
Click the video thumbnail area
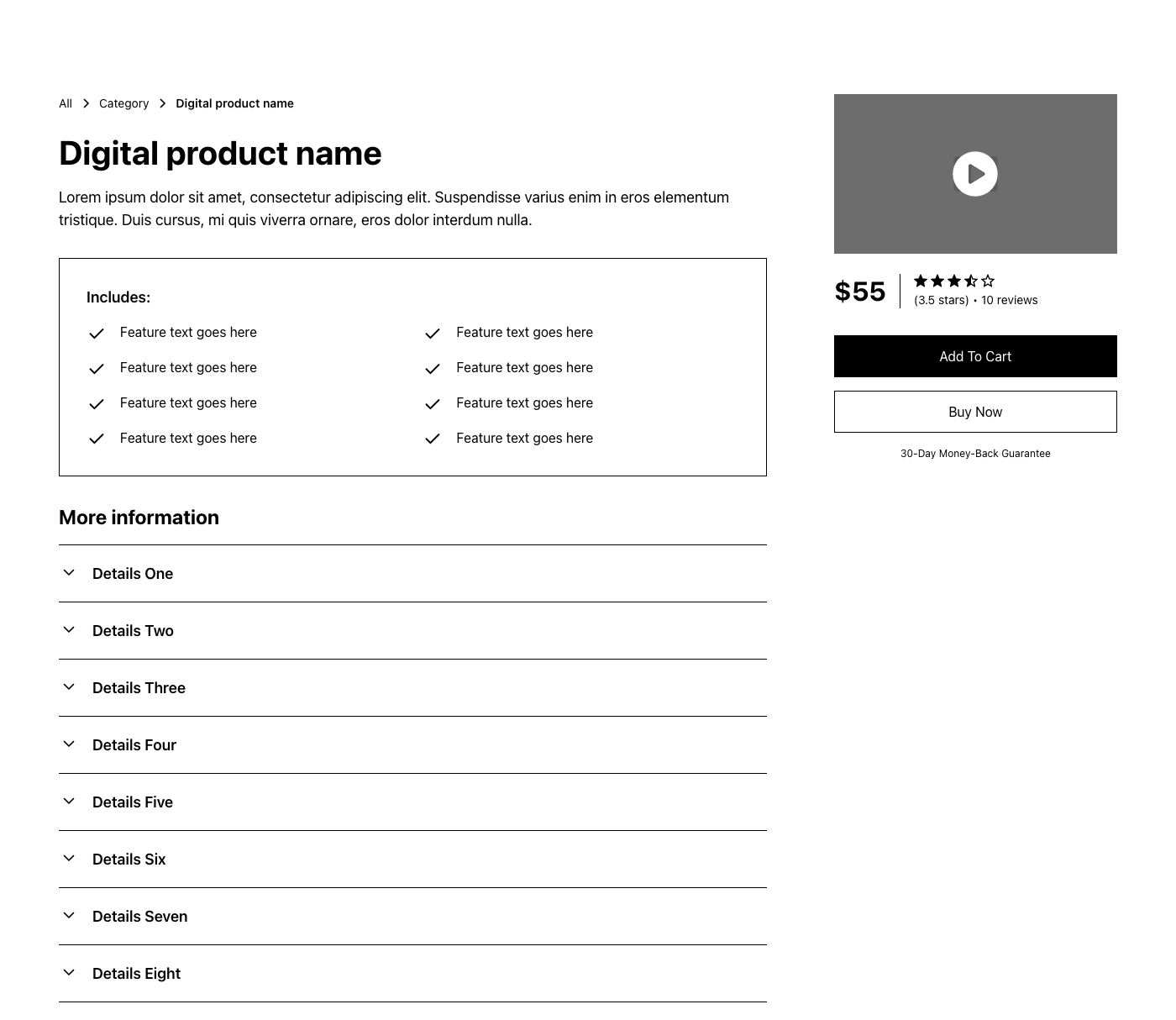pyautogui.click(x=975, y=174)
